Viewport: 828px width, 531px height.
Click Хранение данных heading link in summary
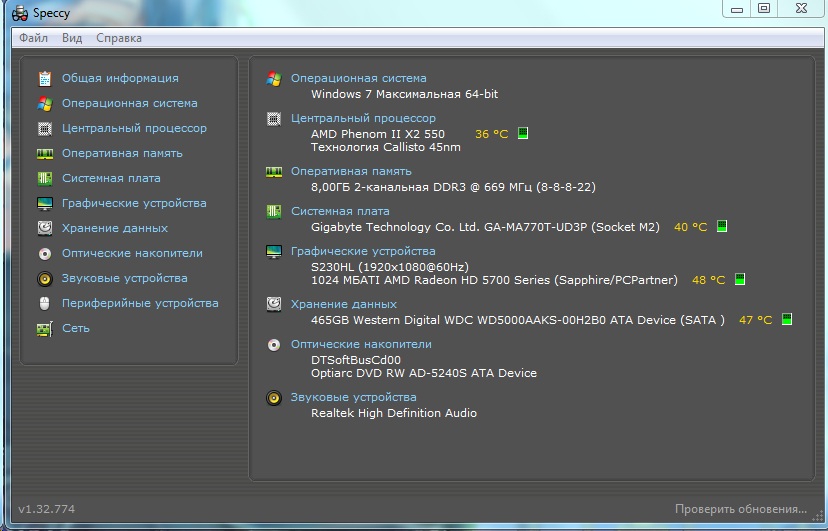click(x=344, y=304)
